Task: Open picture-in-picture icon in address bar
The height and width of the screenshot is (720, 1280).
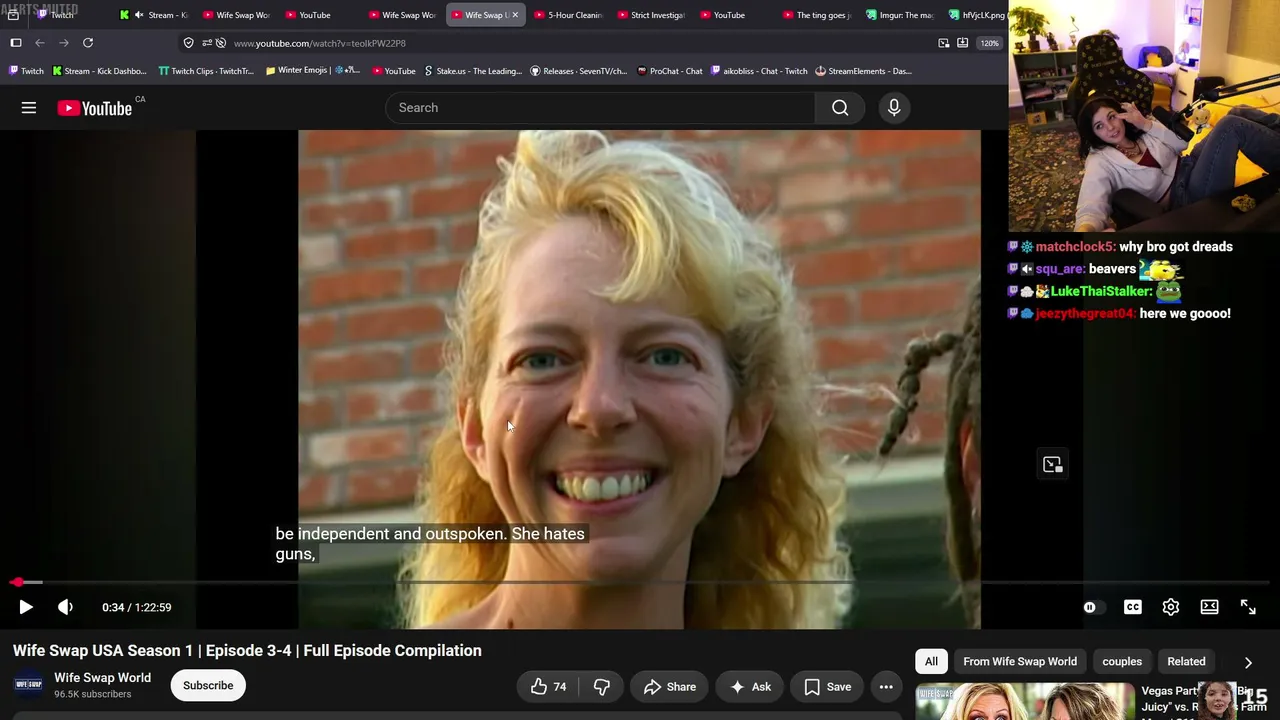Action: 944,43
